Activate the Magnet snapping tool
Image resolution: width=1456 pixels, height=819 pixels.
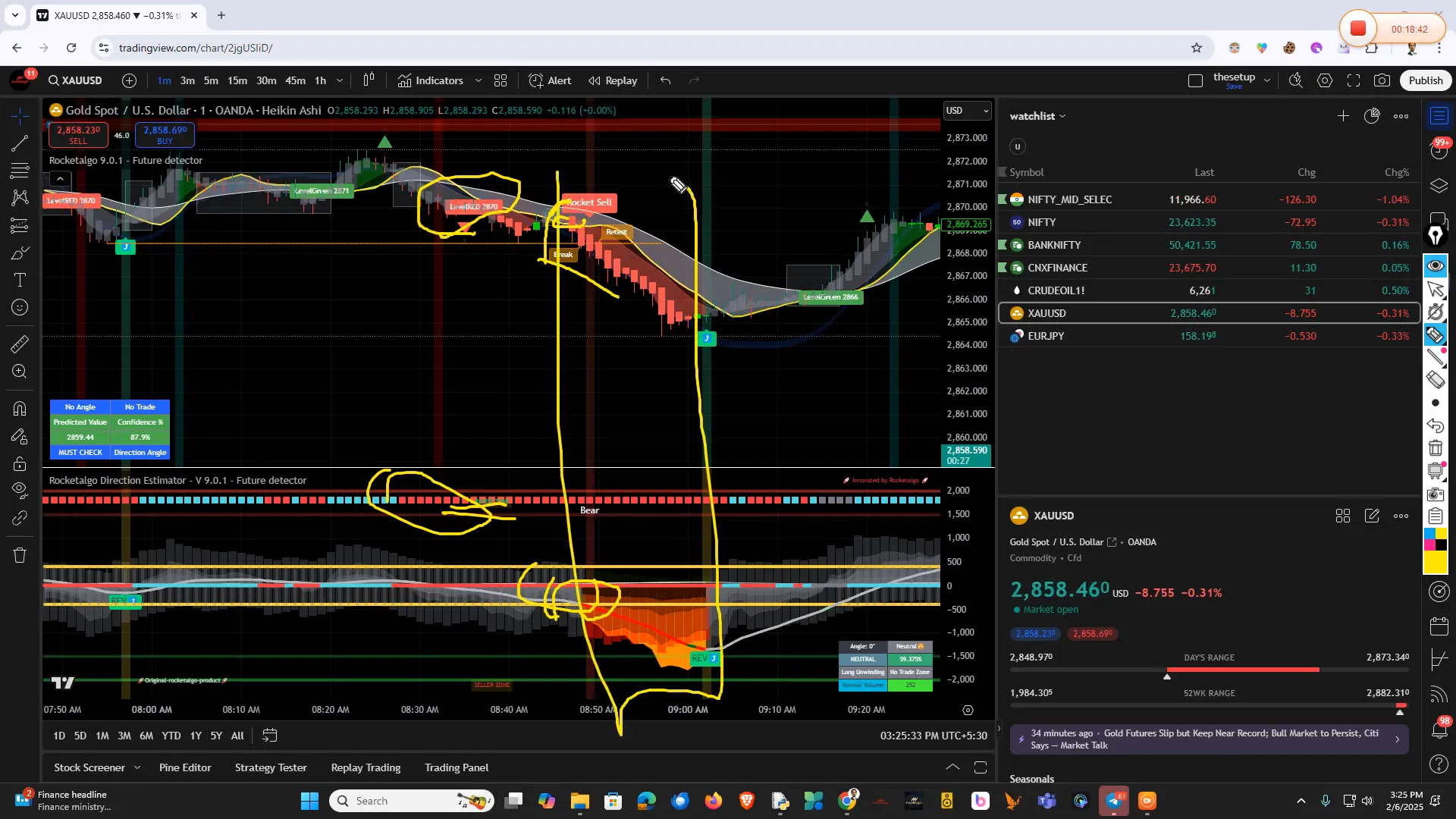pos(19,409)
